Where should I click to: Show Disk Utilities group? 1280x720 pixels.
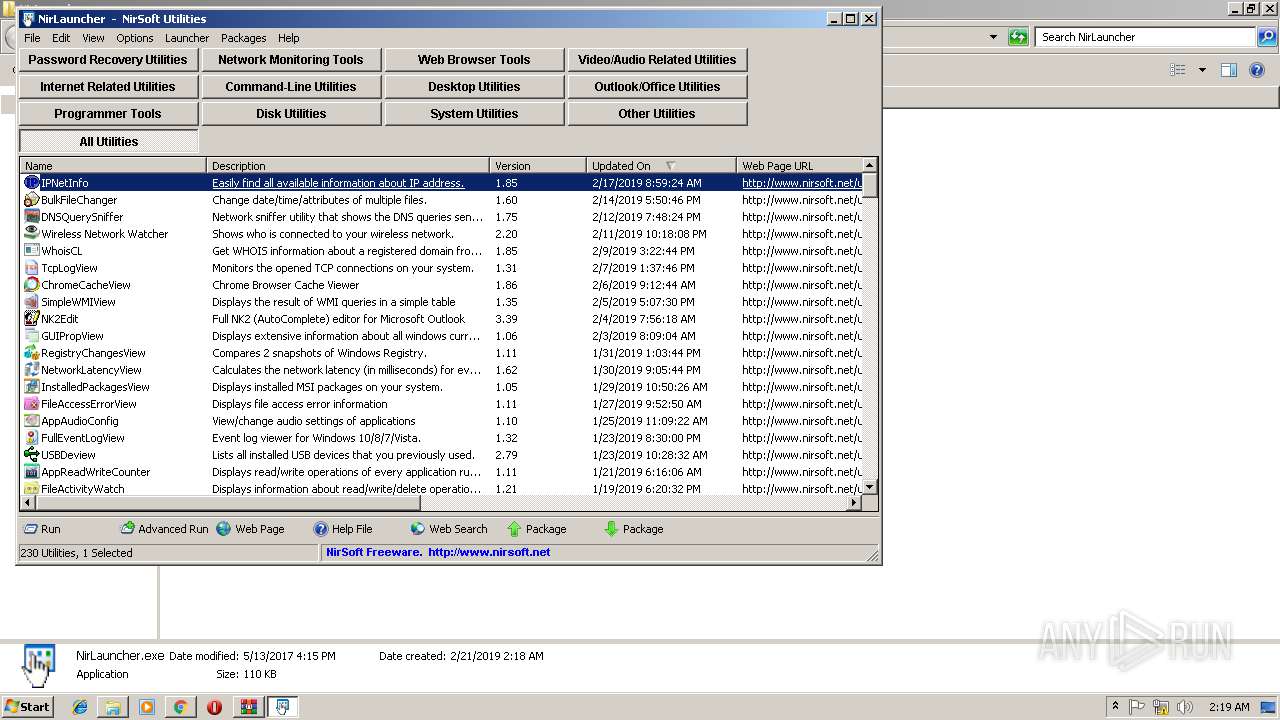click(291, 113)
